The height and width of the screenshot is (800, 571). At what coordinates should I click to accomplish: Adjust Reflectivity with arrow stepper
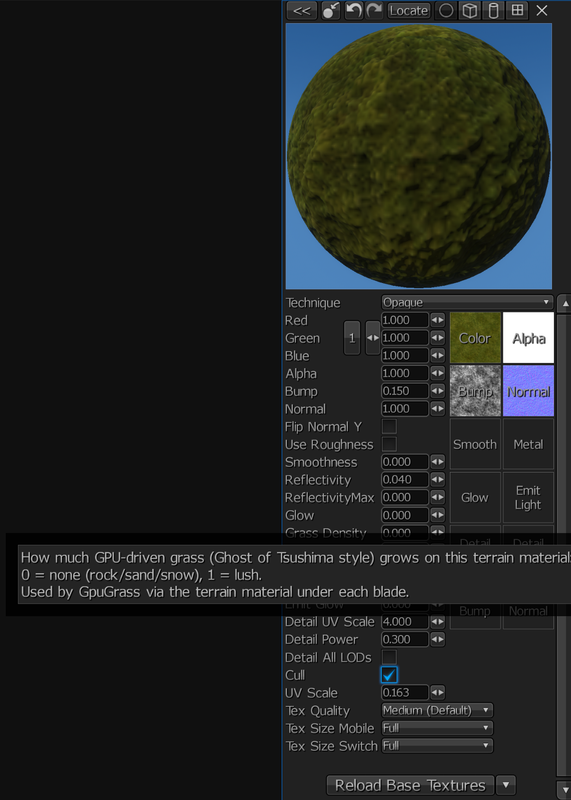click(x=437, y=480)
